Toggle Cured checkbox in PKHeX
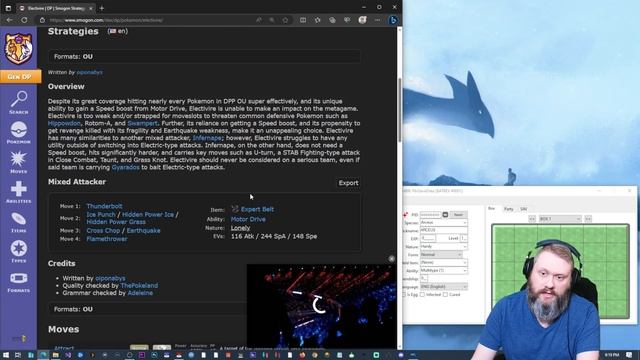 pyautogui.click(x=445, y=294)
